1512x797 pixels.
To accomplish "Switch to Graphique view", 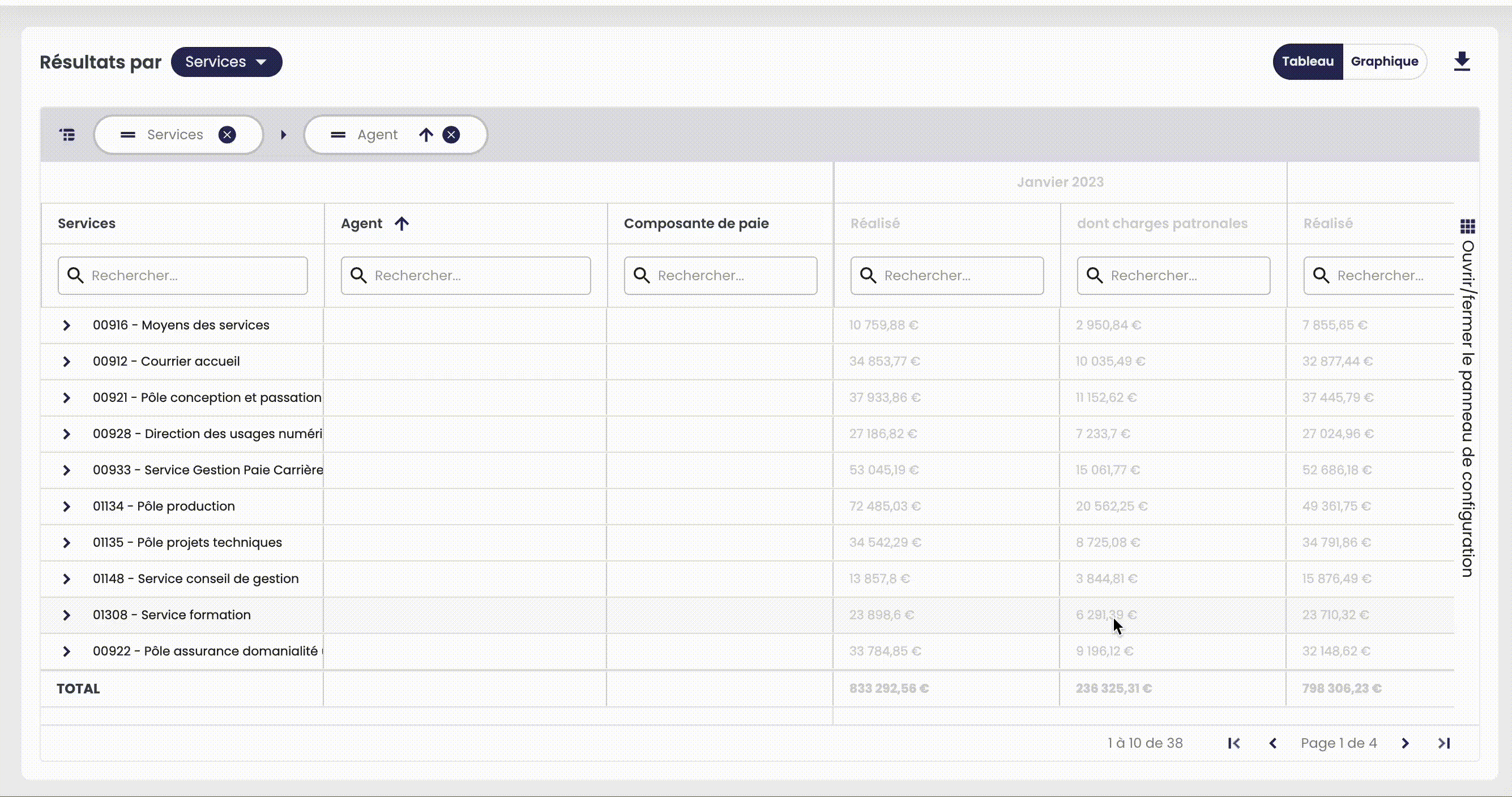I will [1385, 62].
